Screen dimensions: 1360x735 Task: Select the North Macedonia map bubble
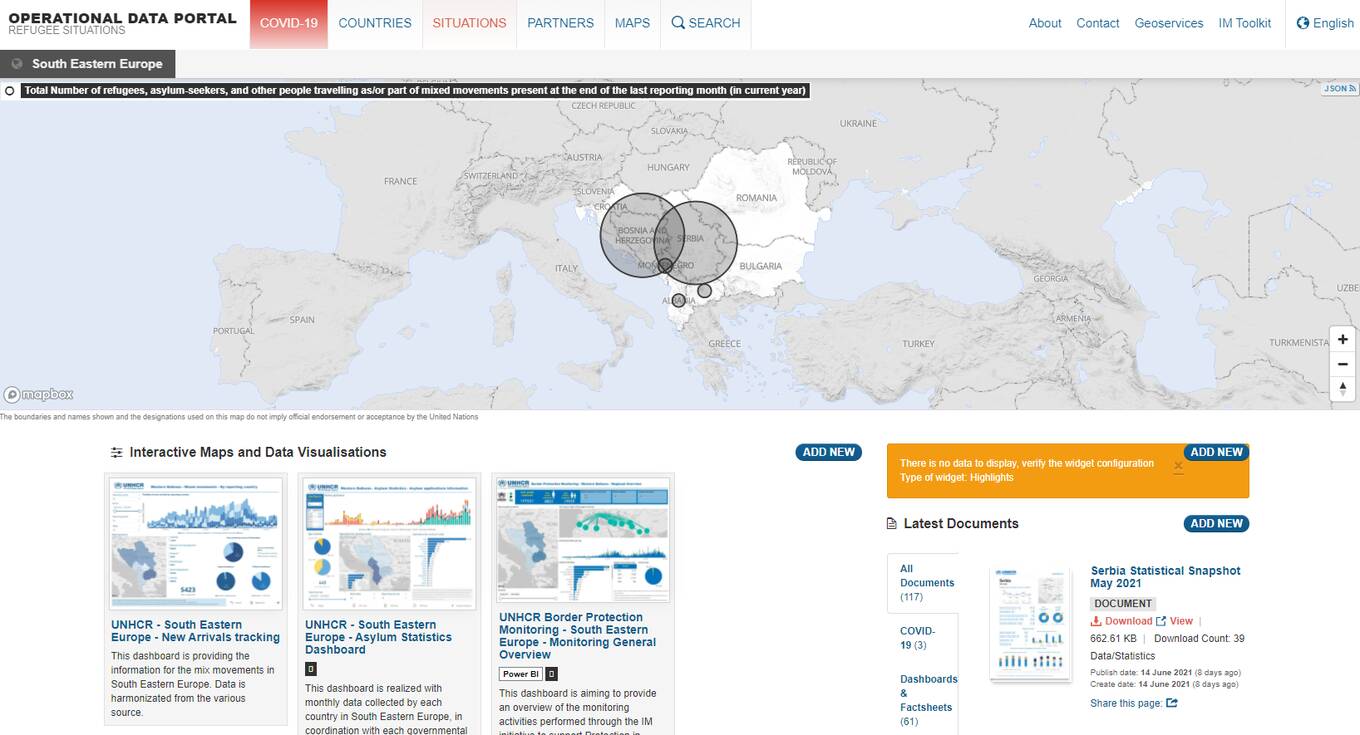(704, 290)
